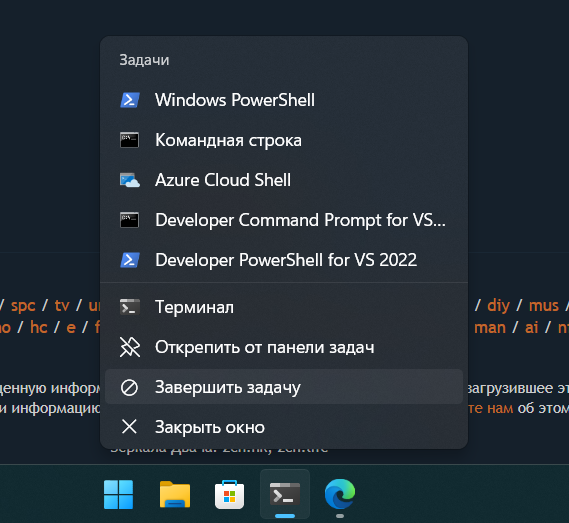Open Developer Command Prompt for VS entry
569x523 pixels.
[x=284, y=220]
